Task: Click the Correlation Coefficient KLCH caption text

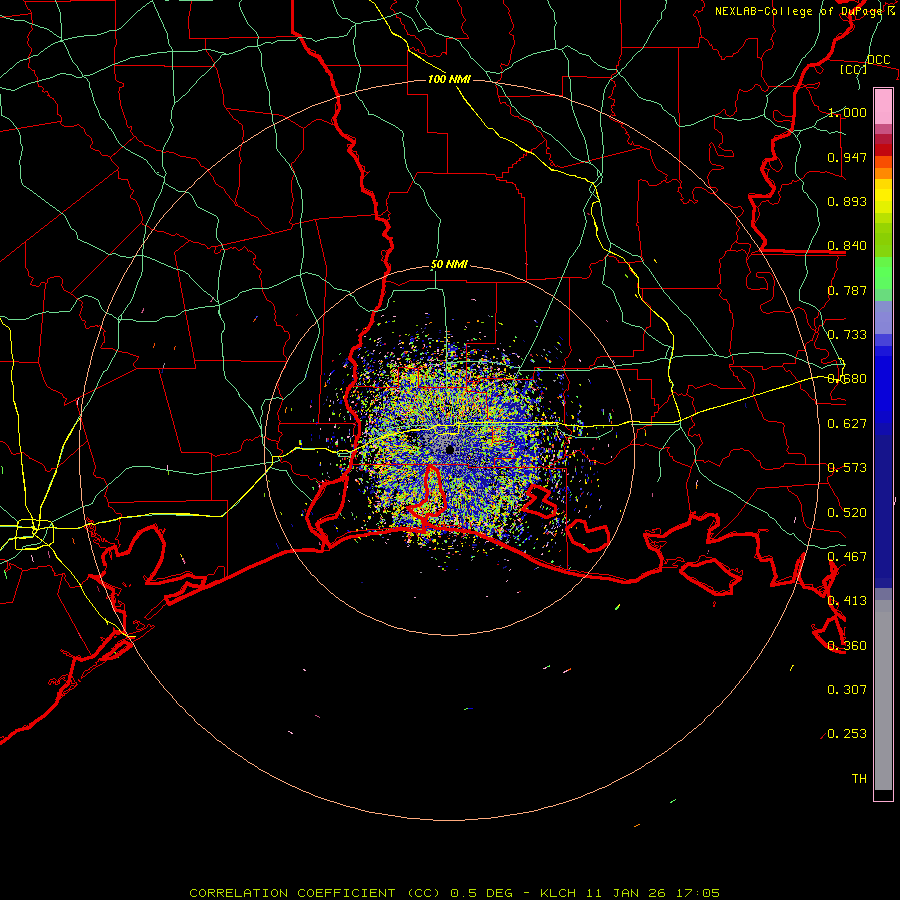Action: click(x=455, y=893)
